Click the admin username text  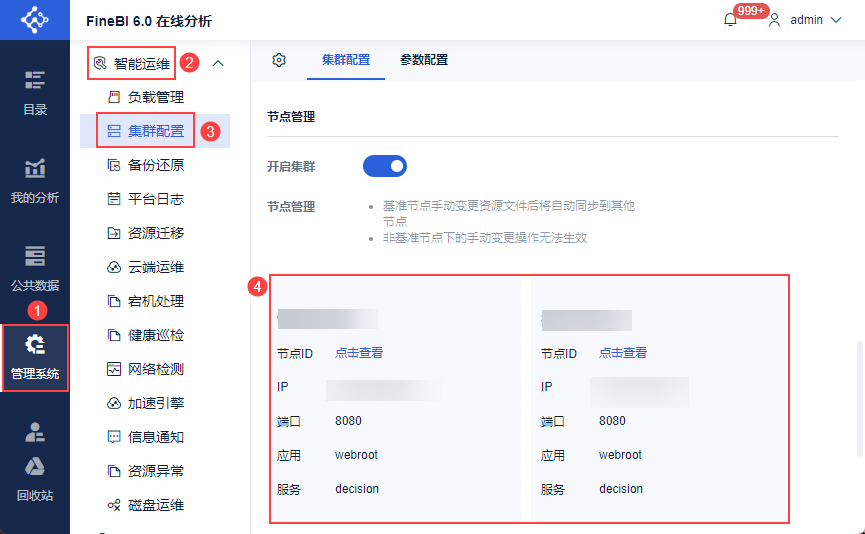(x=806, y=20)
